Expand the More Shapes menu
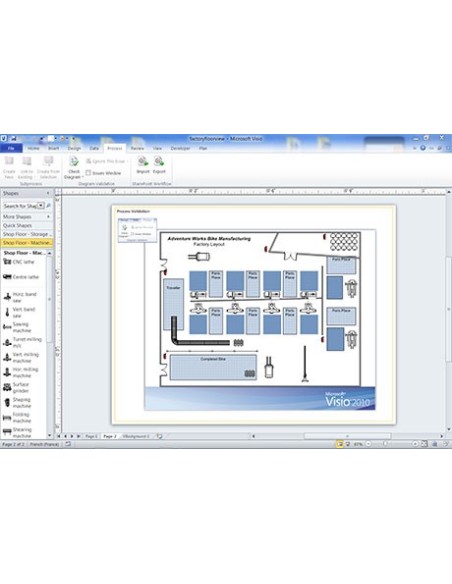 pyautogui.click(x=26, y=216)
